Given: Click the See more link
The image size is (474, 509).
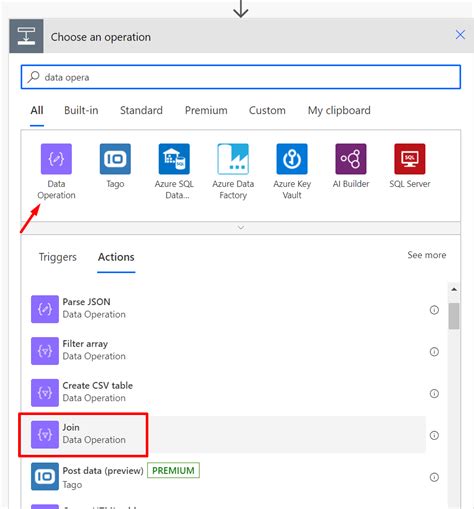Looking at the screenshot, I should 427,255.
